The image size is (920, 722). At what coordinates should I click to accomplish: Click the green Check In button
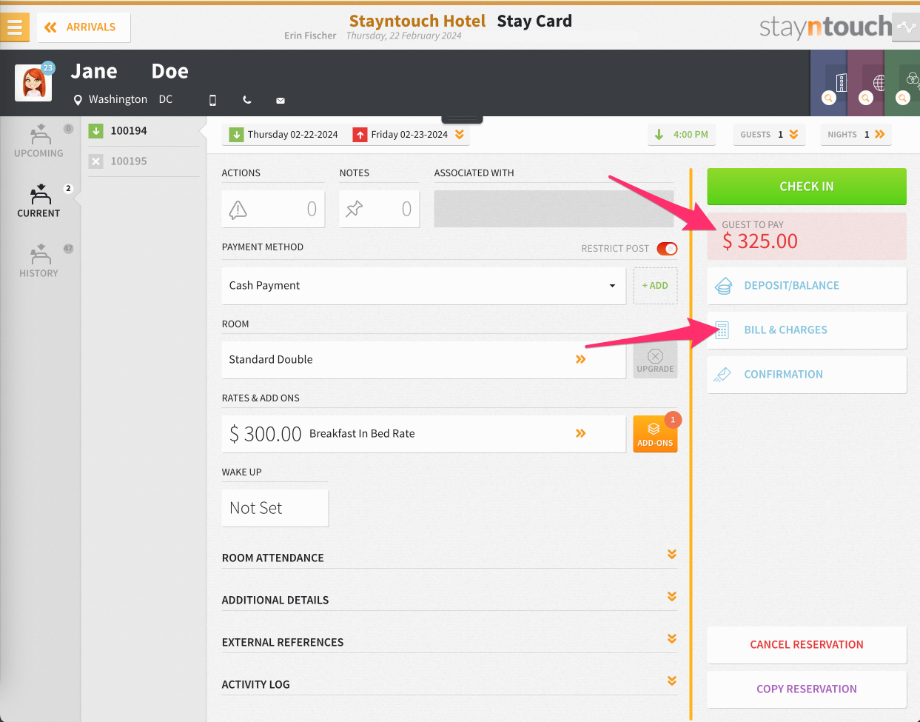pos(807,187)
